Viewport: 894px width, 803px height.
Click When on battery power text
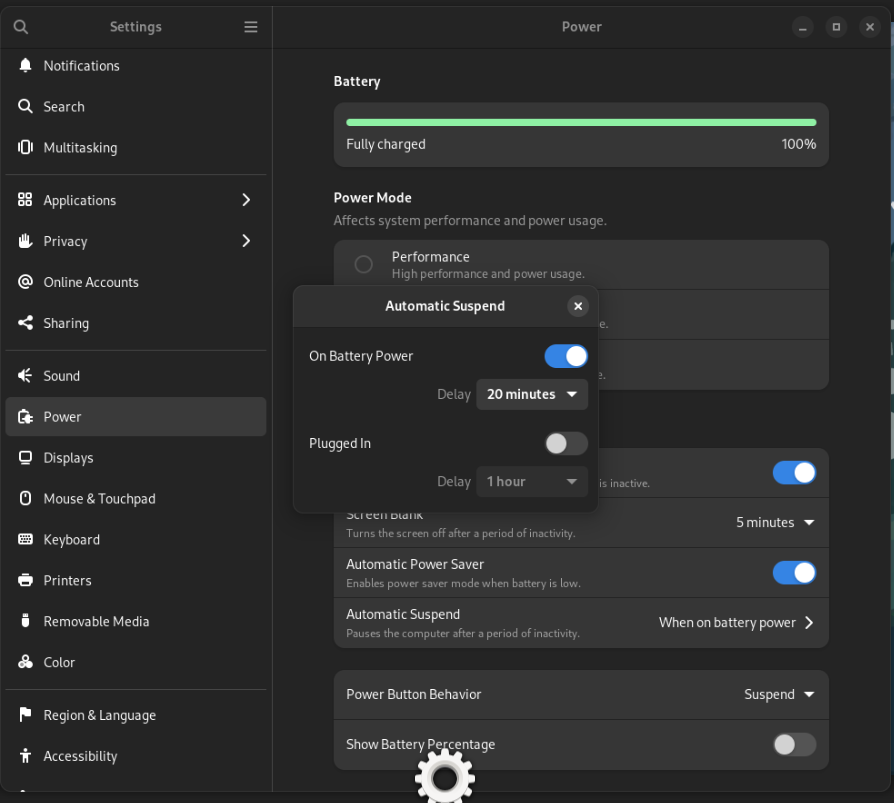pyautogui.click(x=727, y=622)
